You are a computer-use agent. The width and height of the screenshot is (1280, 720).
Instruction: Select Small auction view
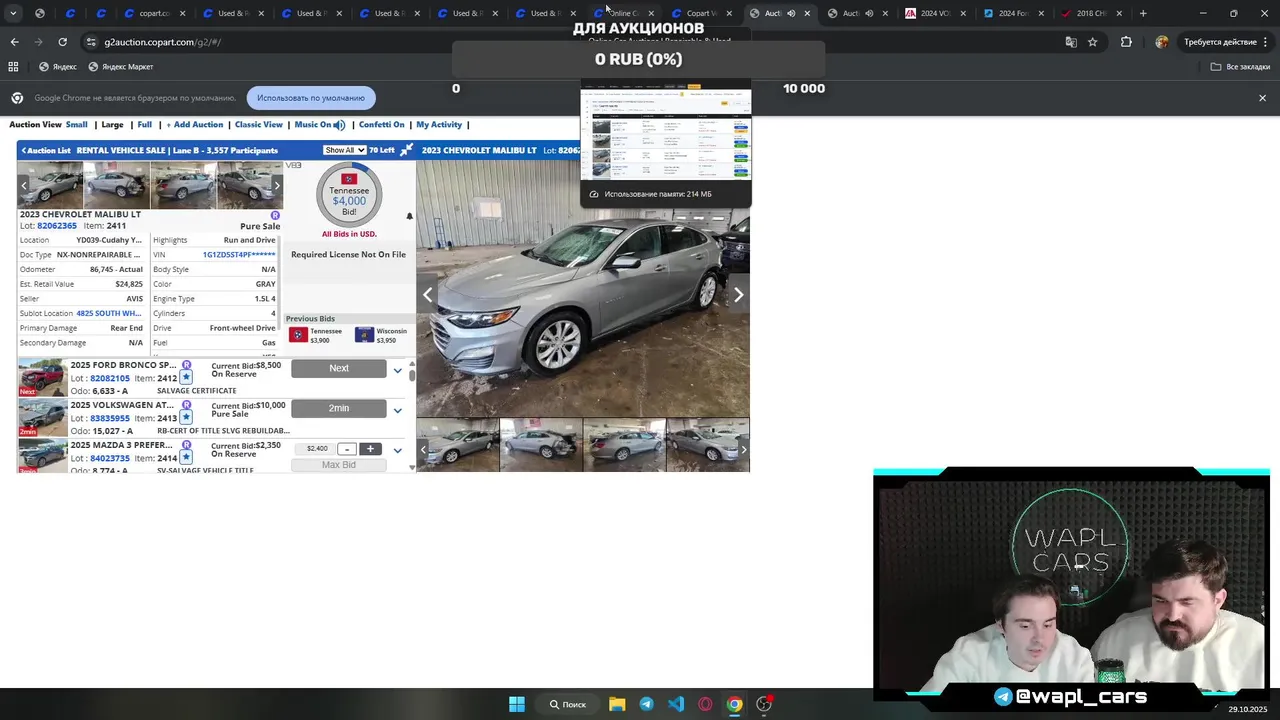tap(77, 125)
